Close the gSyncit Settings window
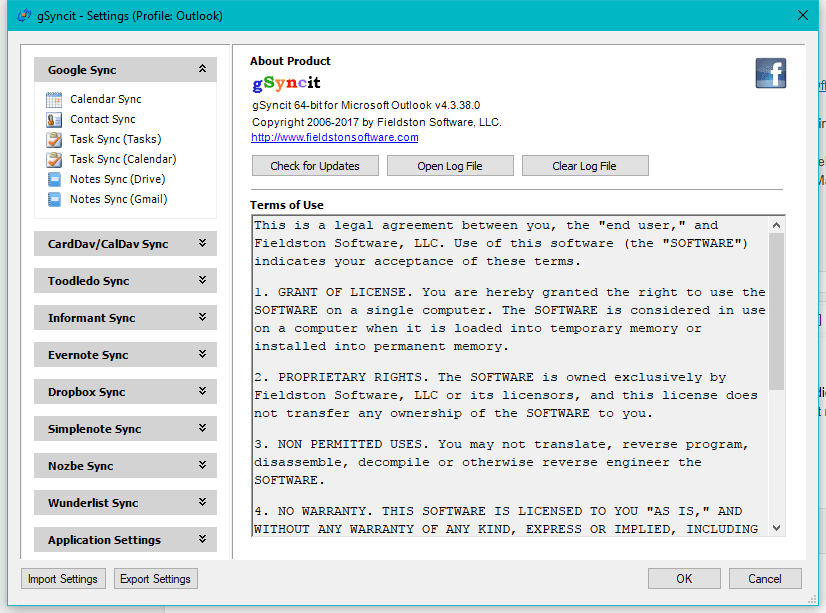This screenshot has height=613, width=826. (x=802, y=15)
